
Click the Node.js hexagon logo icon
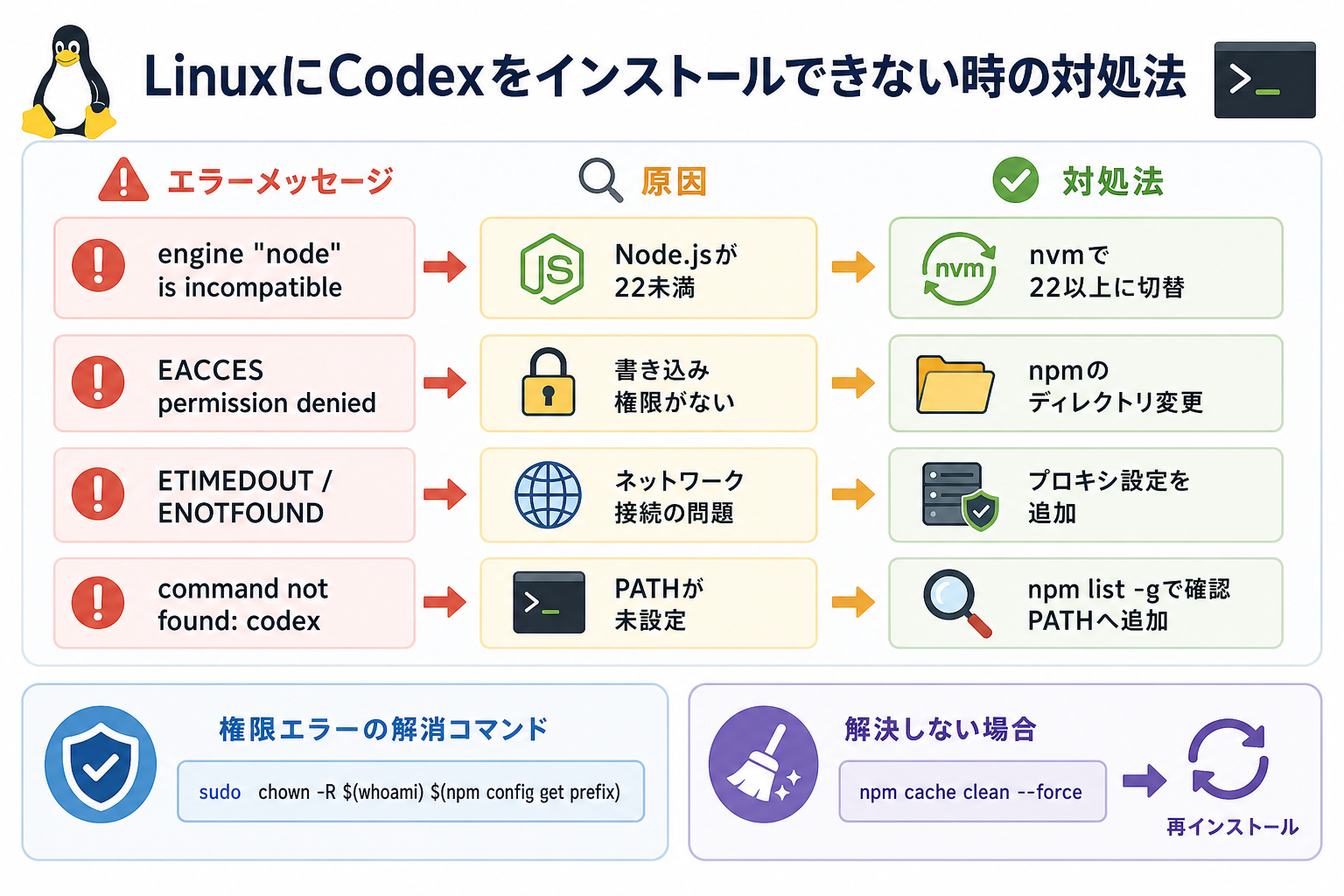coord(551,269)
